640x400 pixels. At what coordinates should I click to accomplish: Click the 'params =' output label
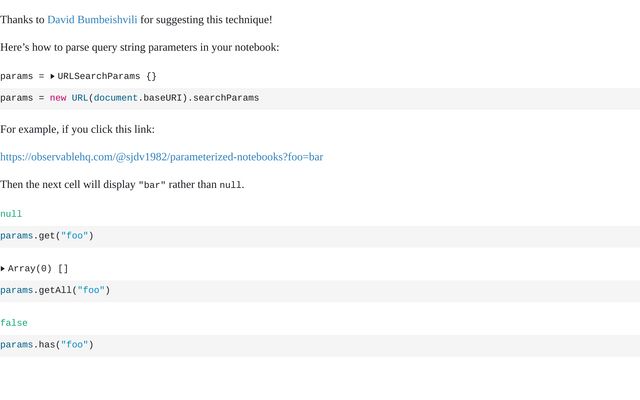(22, 76)
